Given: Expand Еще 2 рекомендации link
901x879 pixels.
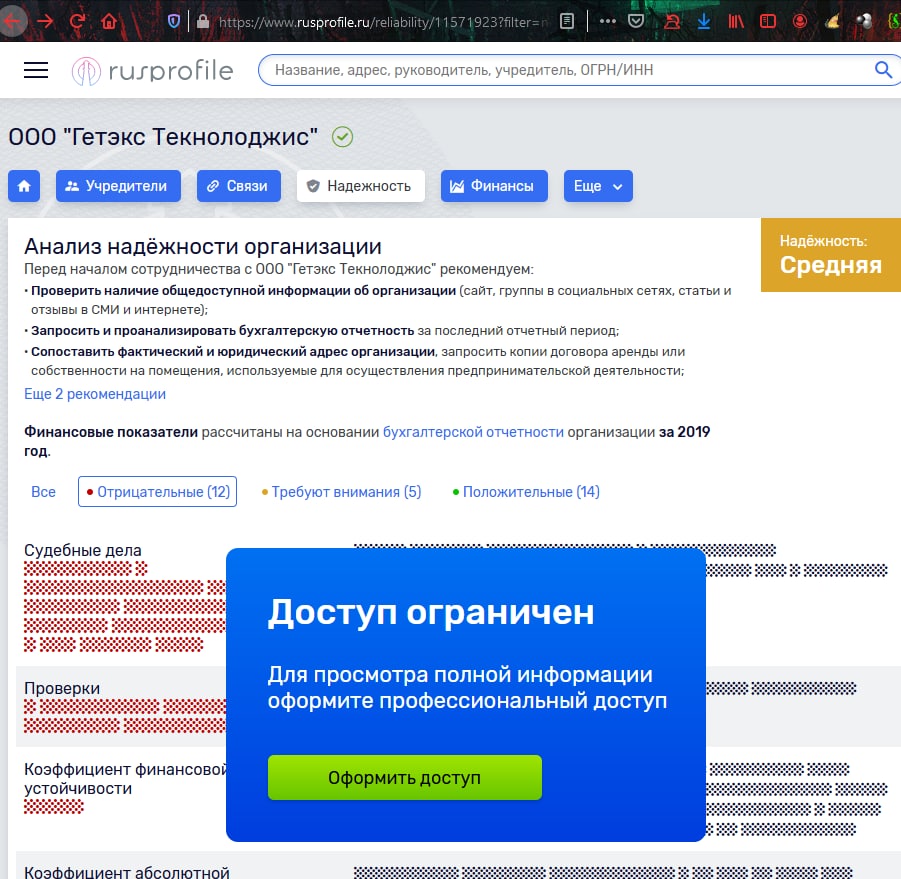Looking at the screenshot, I should (95, 394).
